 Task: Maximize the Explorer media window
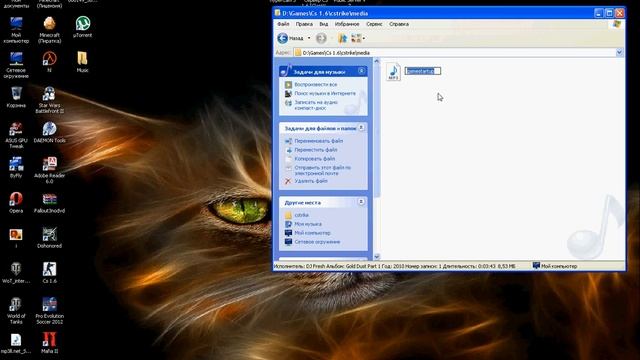click(x=609, y=13)
